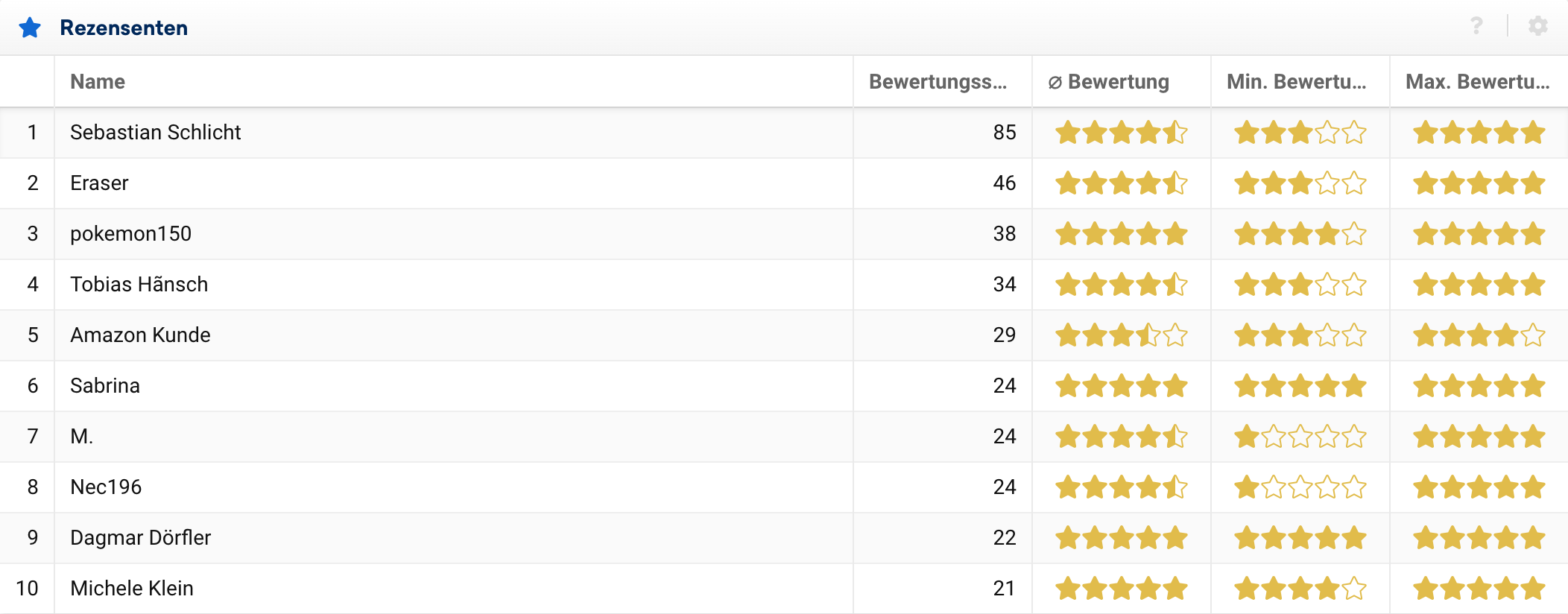The height and width of the screenshot is (614, 1568).
Task: Click M.'s minimum rating stars
Action: [x=1300, y=437]
